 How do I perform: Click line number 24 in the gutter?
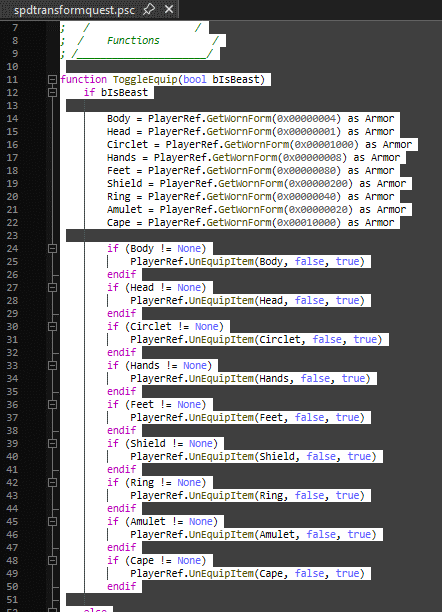point(12,249)
